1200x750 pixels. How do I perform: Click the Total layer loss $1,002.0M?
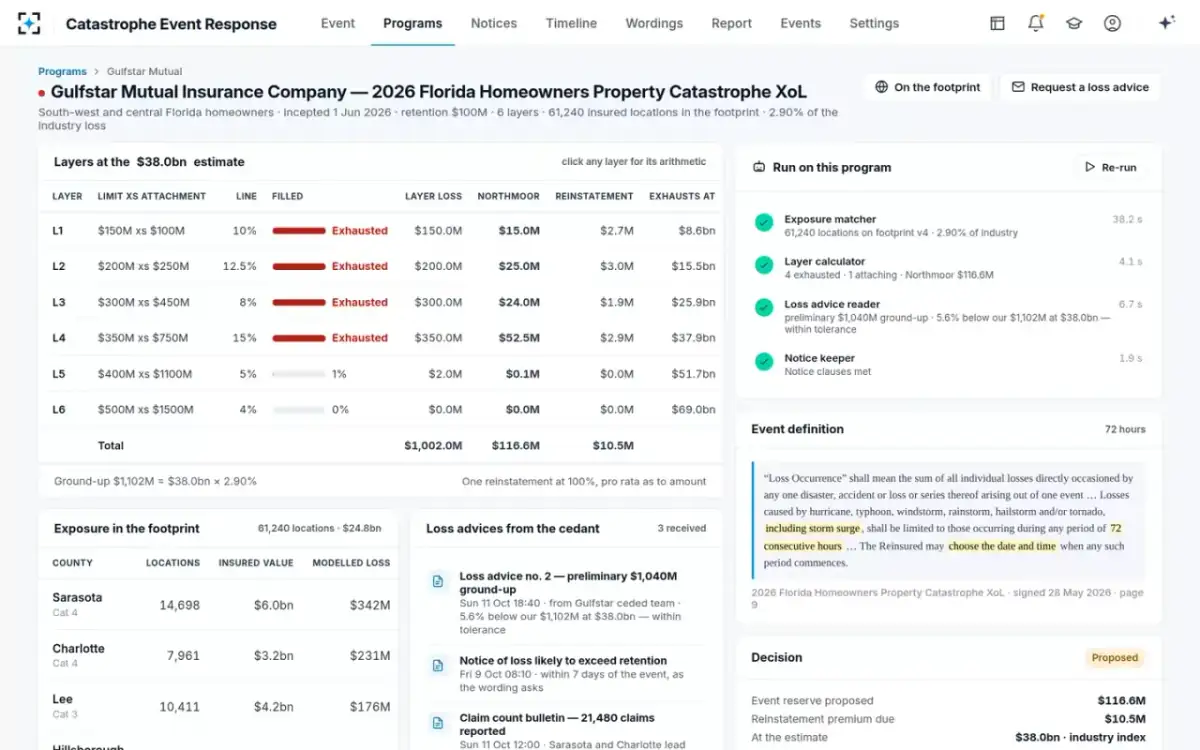[433, 446]
